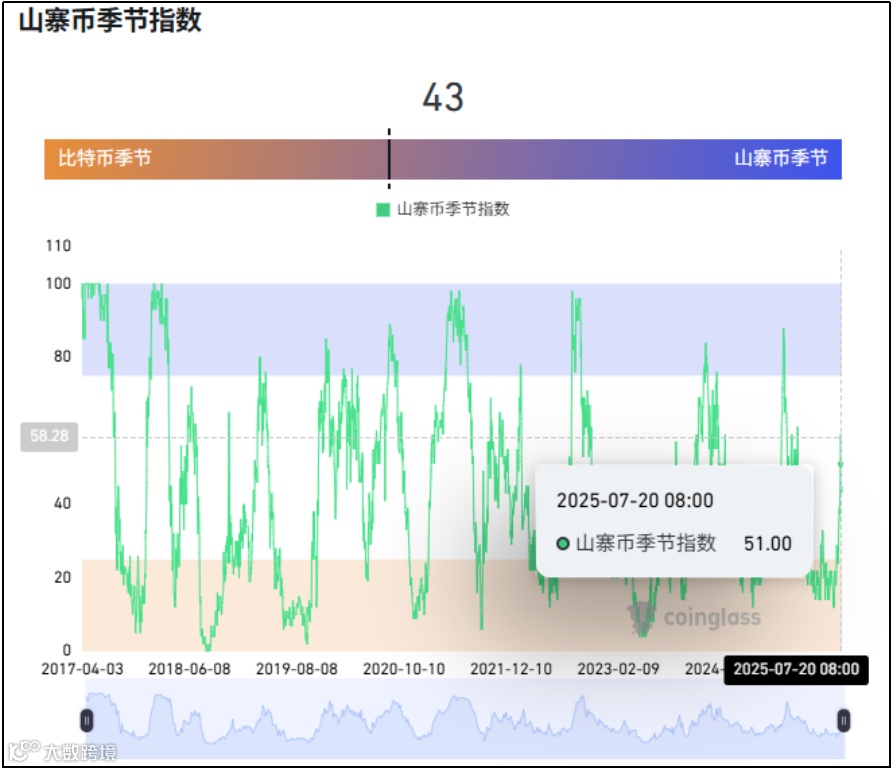Click the y-axis label 40
The height and width of the screenshot is (769, 894).
coord(62,504)
